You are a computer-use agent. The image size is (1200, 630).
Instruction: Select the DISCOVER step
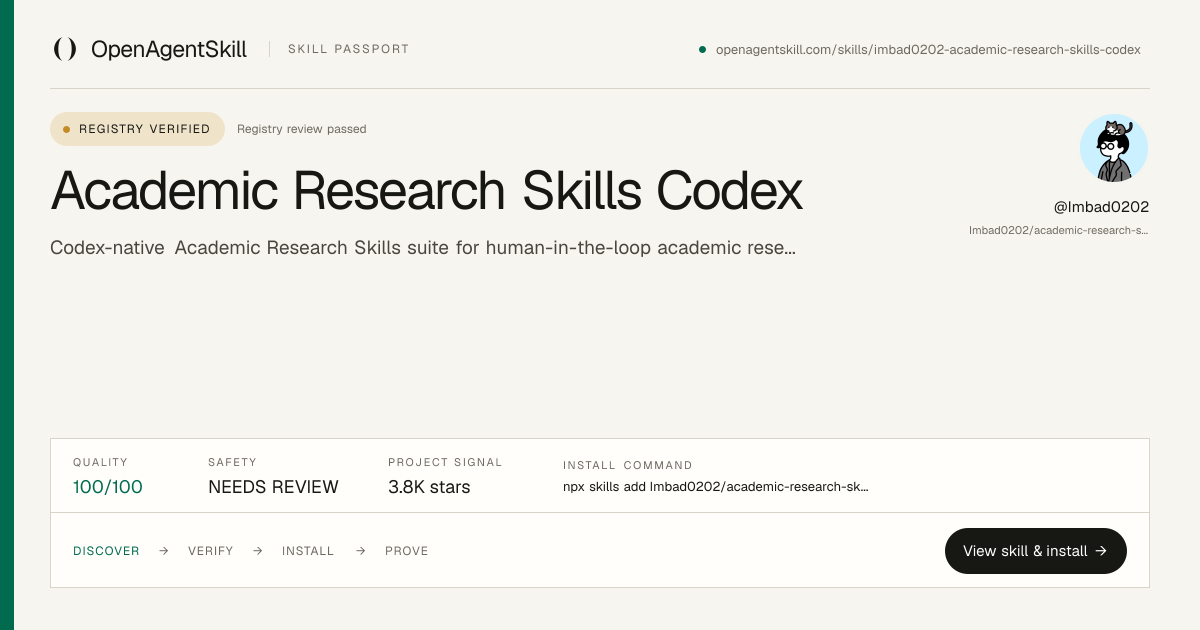(x=106, y=551)
